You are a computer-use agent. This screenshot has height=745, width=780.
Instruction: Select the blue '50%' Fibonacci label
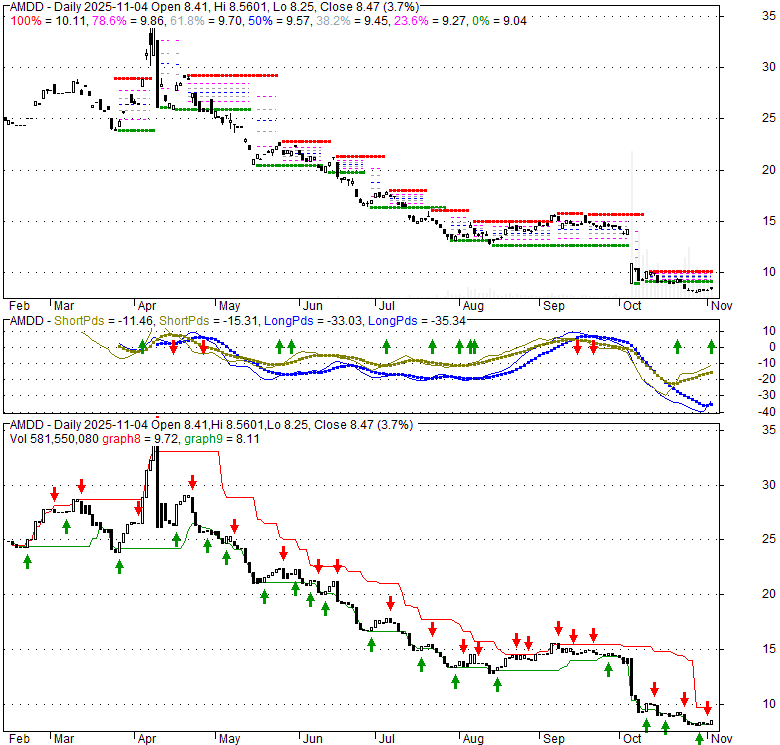pyautogui.click(x=260, y=21)
